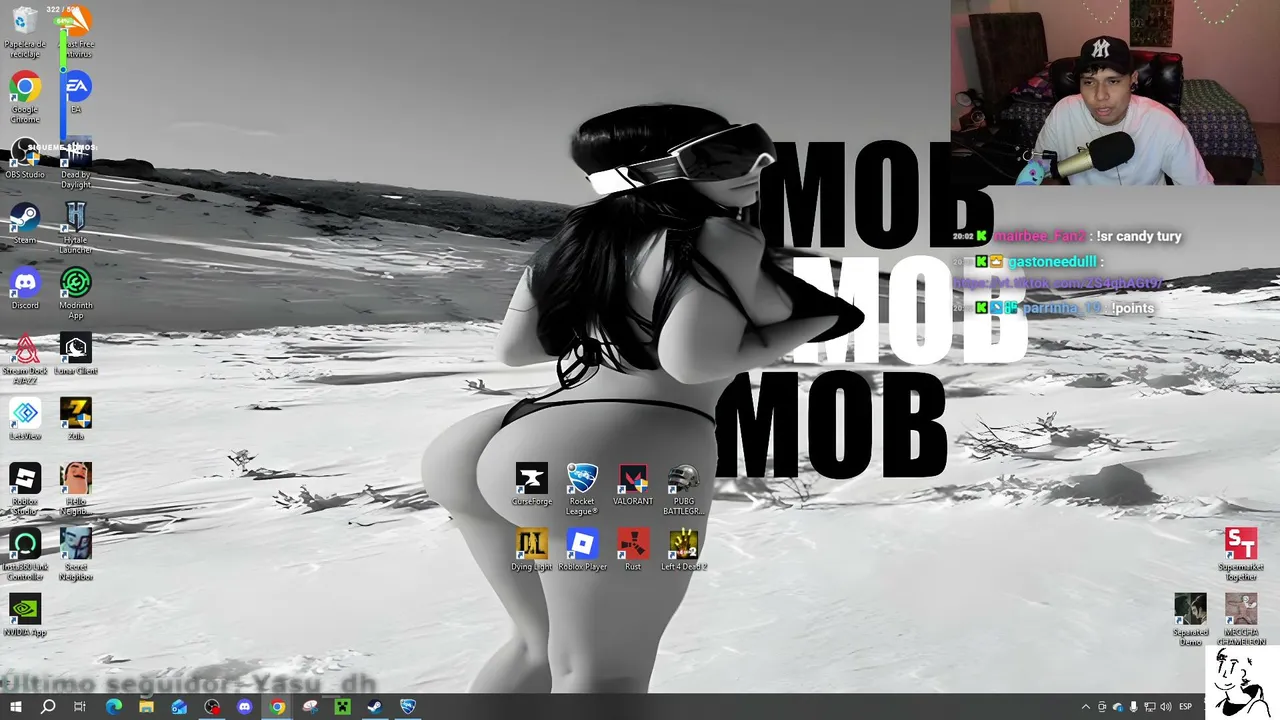Switch to Steam in the taskbar
Screen dimensions: 1280x720
374,706
